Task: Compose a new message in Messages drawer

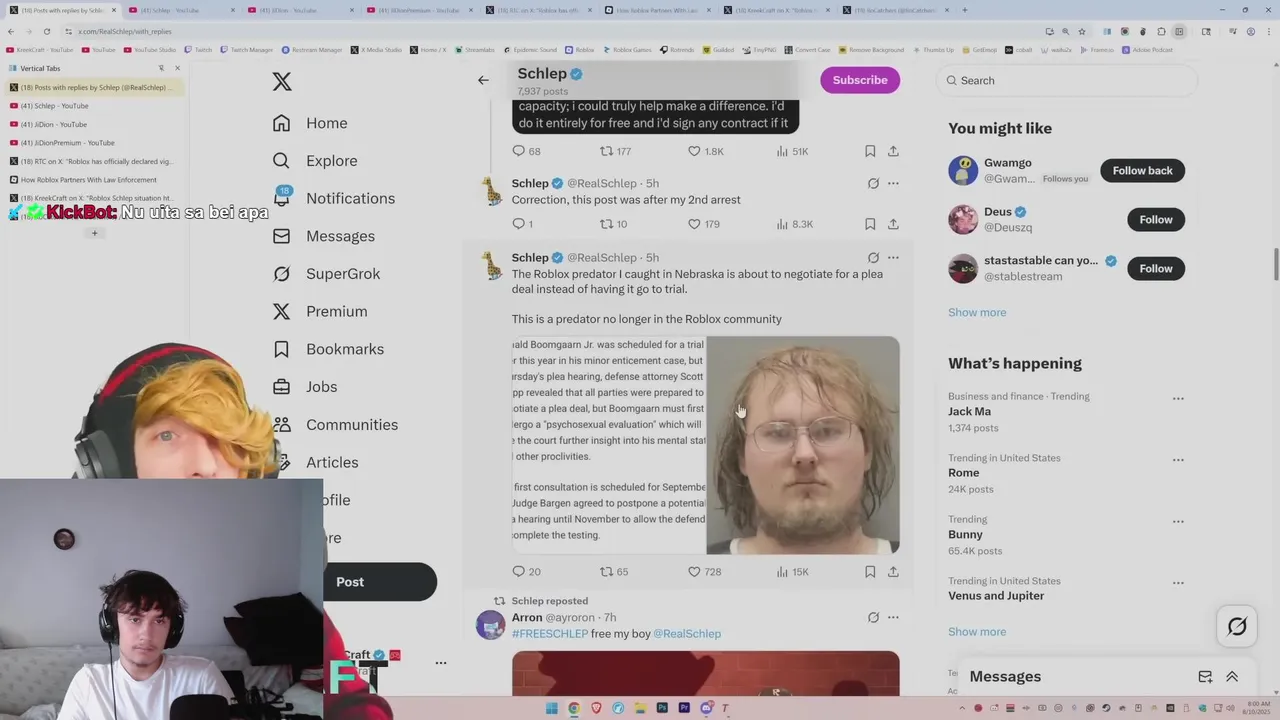Action: [1205, 677]
